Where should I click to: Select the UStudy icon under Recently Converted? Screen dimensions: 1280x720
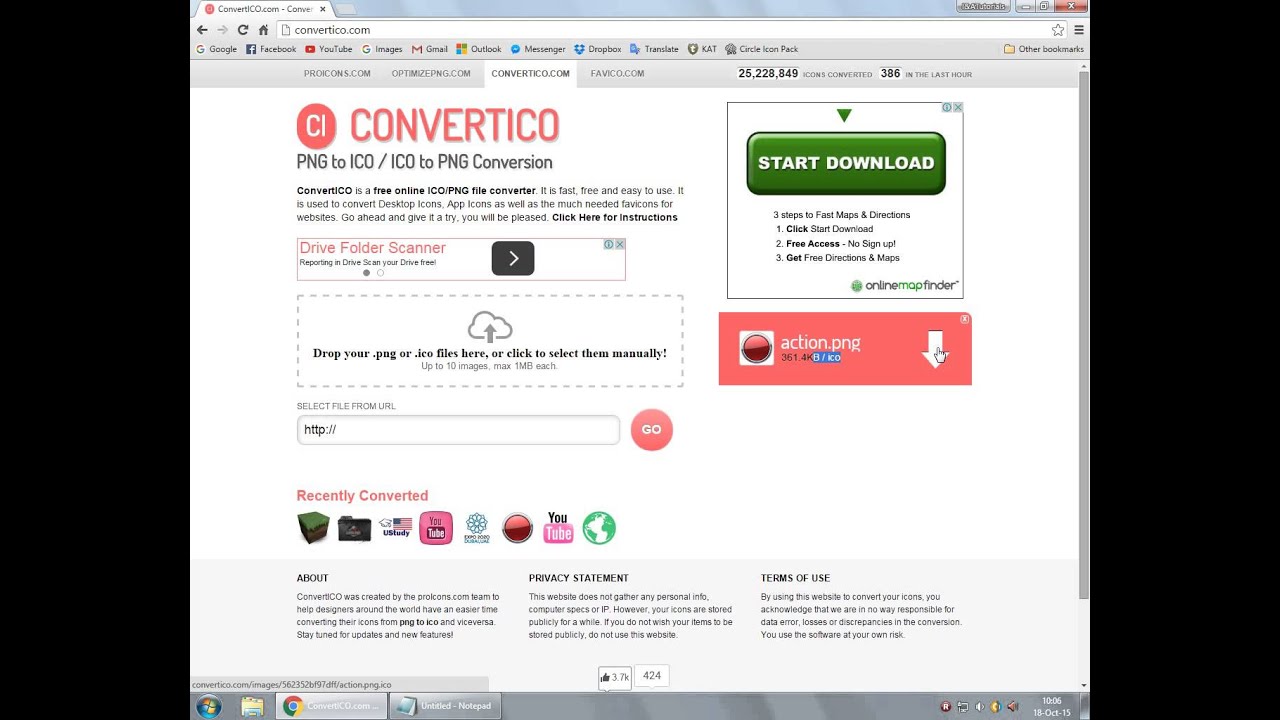pos(396,528)
